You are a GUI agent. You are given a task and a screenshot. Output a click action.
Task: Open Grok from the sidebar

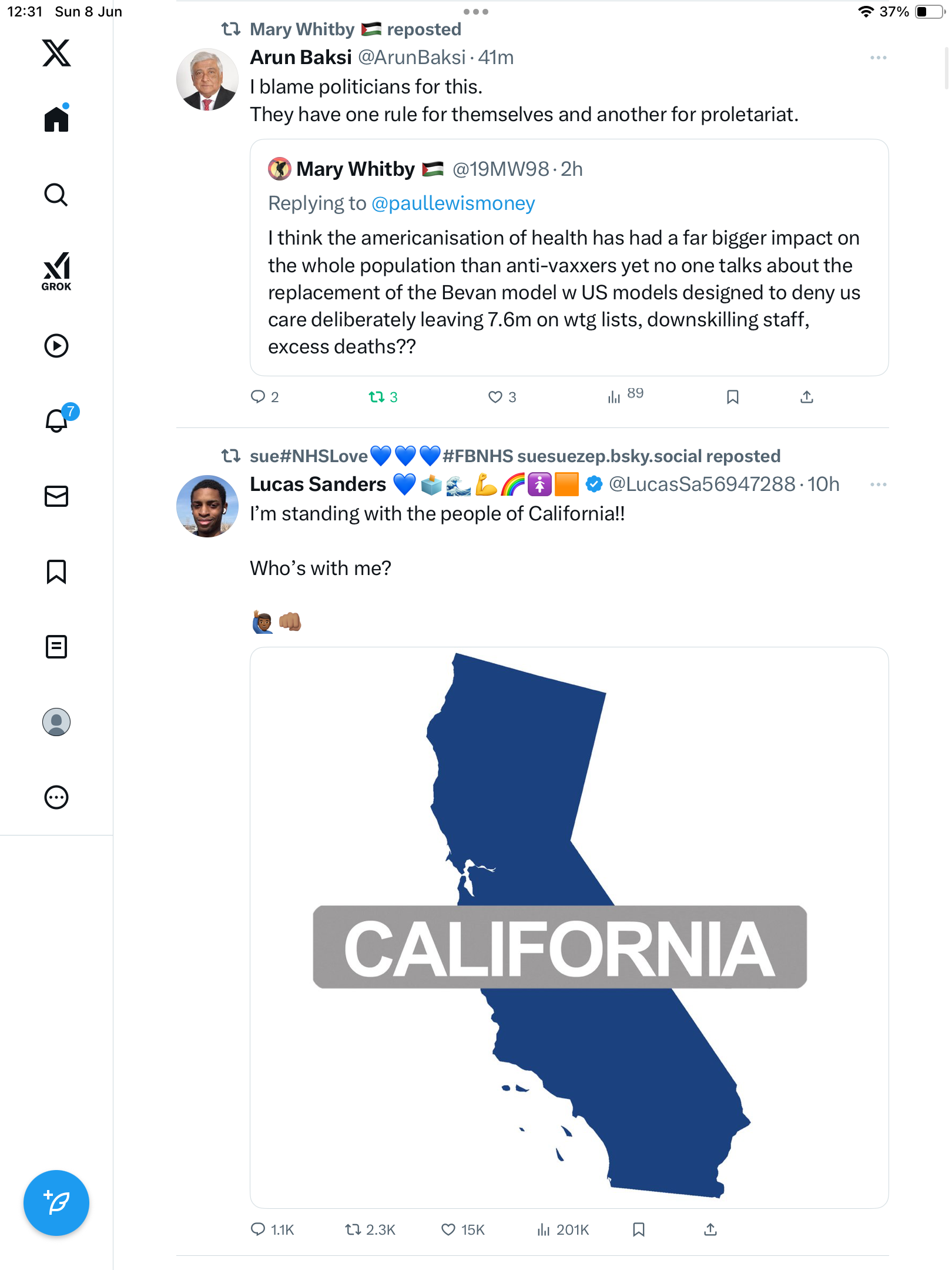tap(56, 271)
